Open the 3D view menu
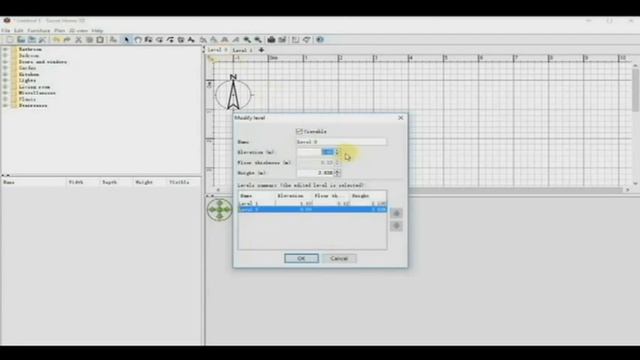Screen dimensions: 640x360 point(78,31)
